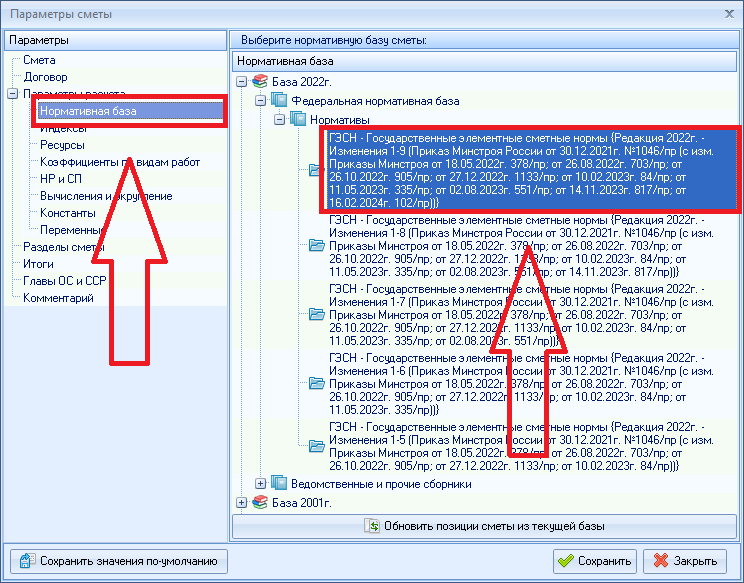Click the folder icon of ГЭСН Изменения 1-8
Screen dimensions: 744x583
316,245
